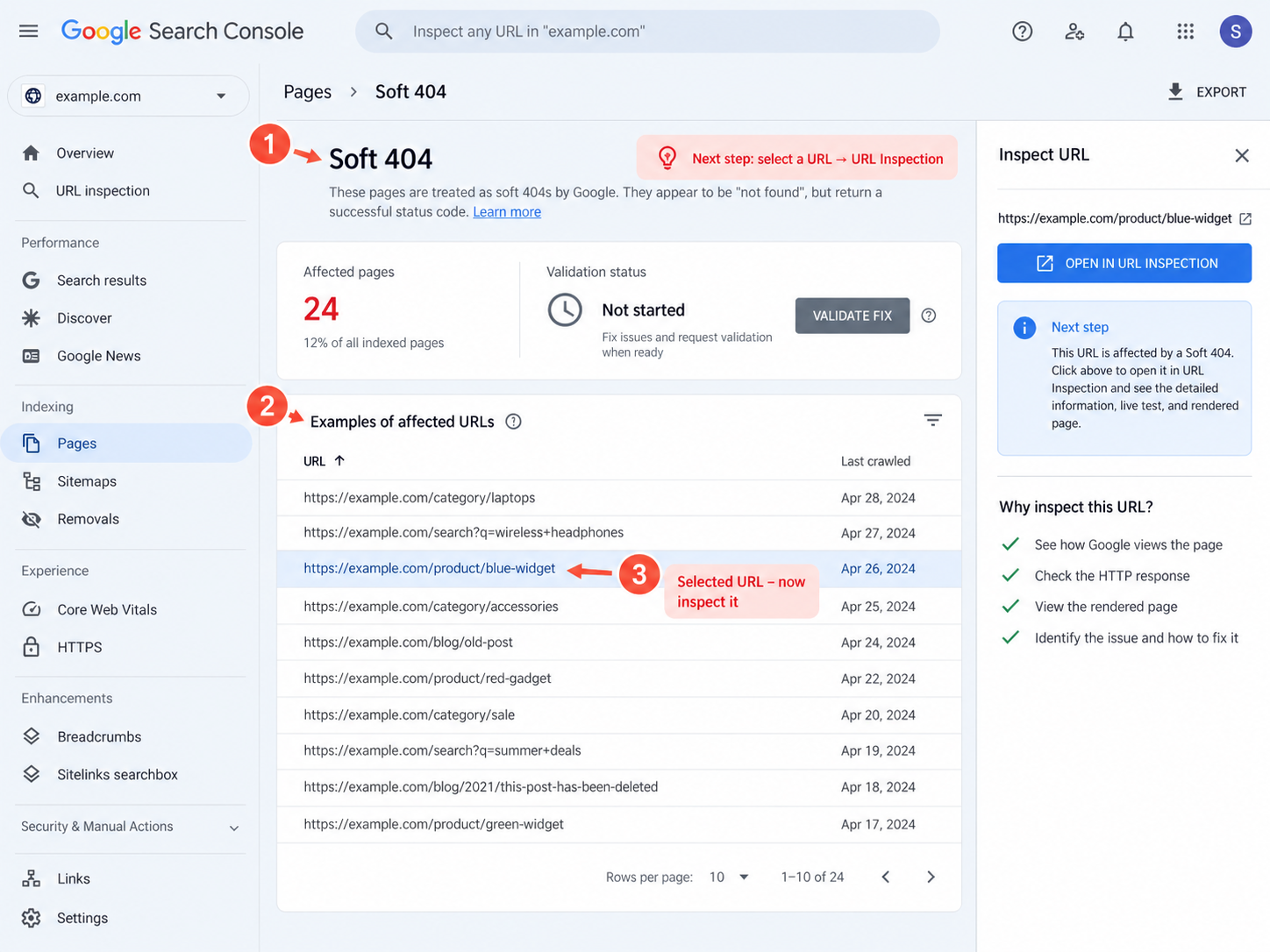Open Search results report
1270x952 pixels.
102,281
